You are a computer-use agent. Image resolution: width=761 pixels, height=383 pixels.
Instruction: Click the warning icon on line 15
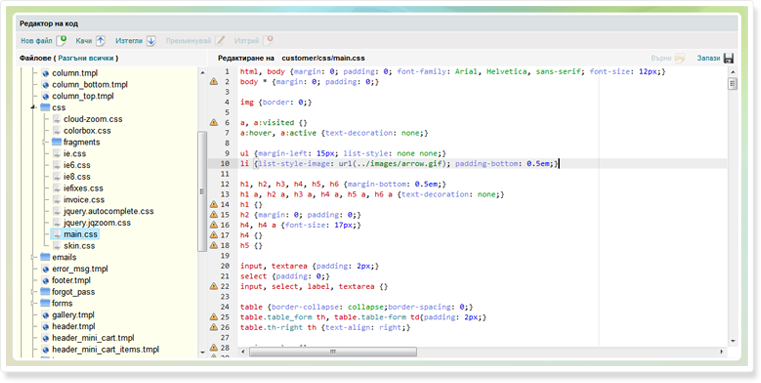[x=214, y=215]
